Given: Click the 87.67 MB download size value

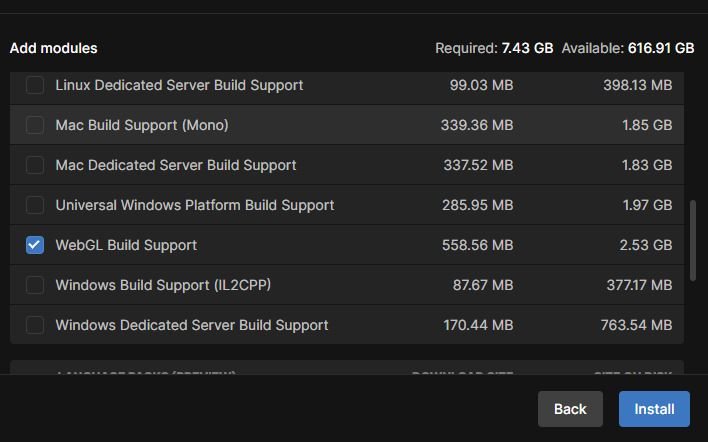Looking at the screenshot, I should 483,285.
